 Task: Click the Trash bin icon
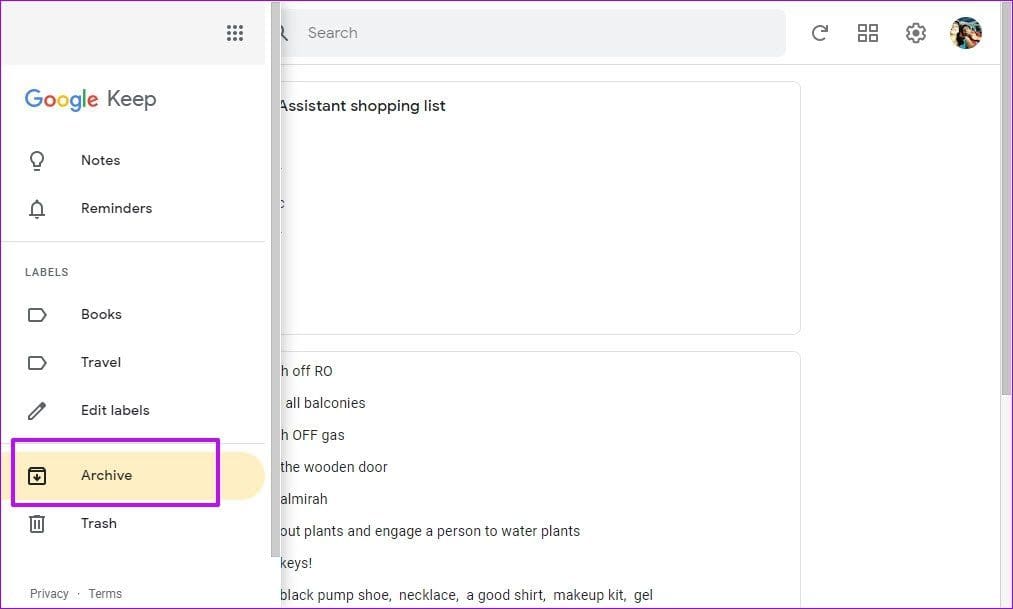[37, 523]
